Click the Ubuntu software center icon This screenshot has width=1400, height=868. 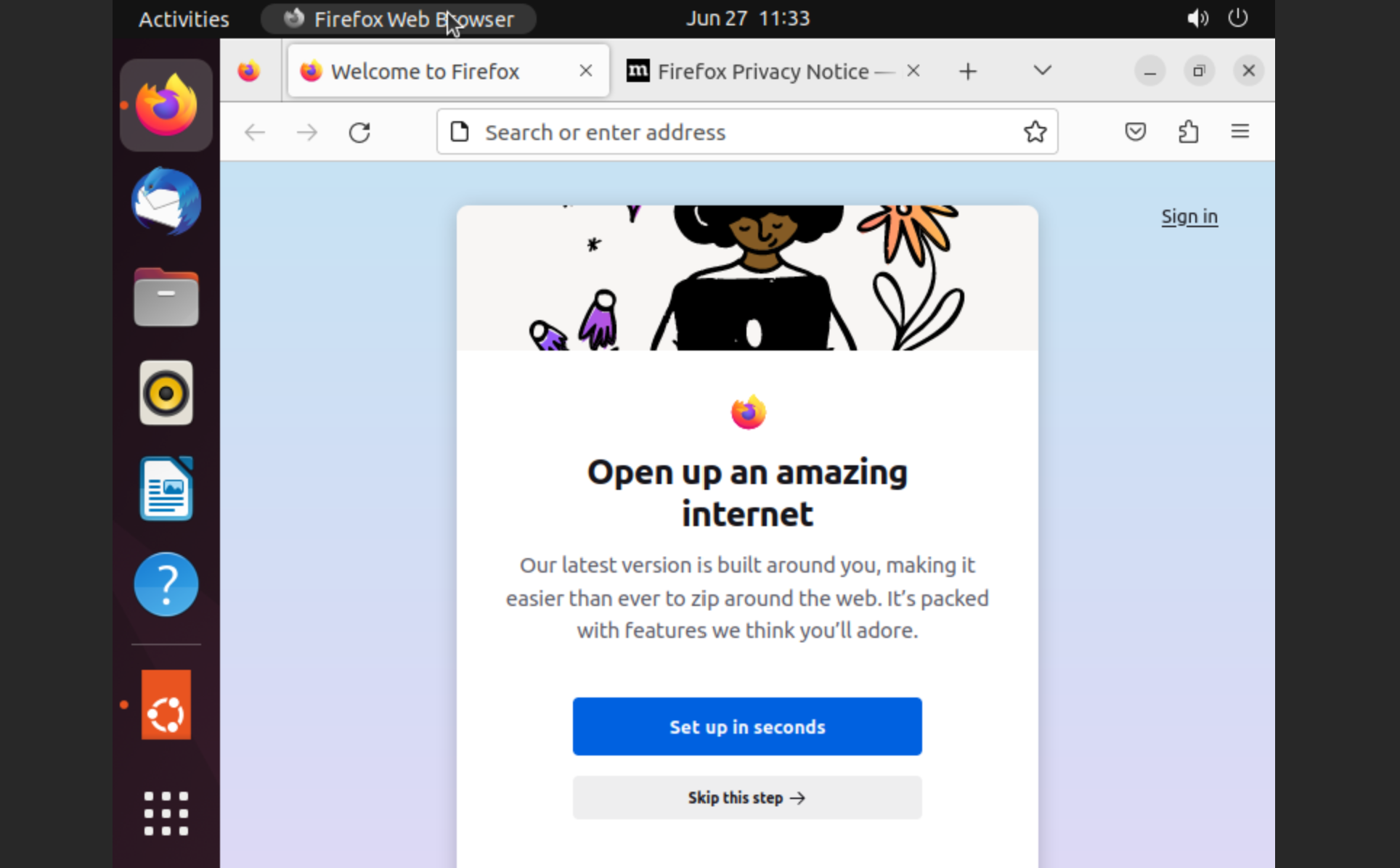point(166,709)
